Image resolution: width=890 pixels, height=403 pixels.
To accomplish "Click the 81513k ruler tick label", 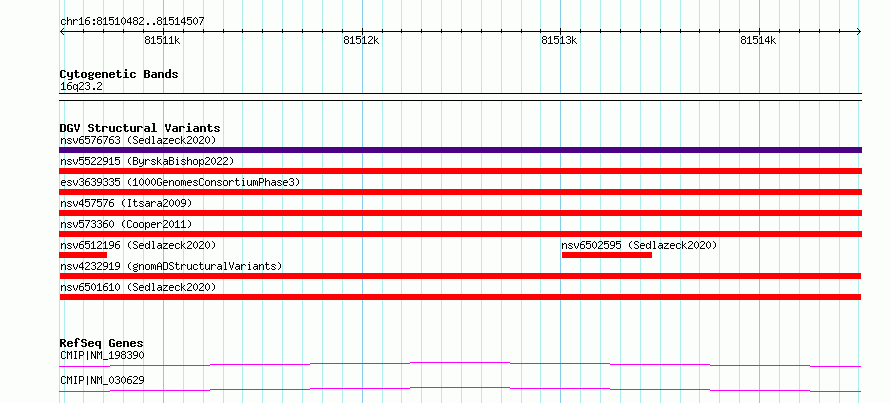I will [x=560, y=40].
